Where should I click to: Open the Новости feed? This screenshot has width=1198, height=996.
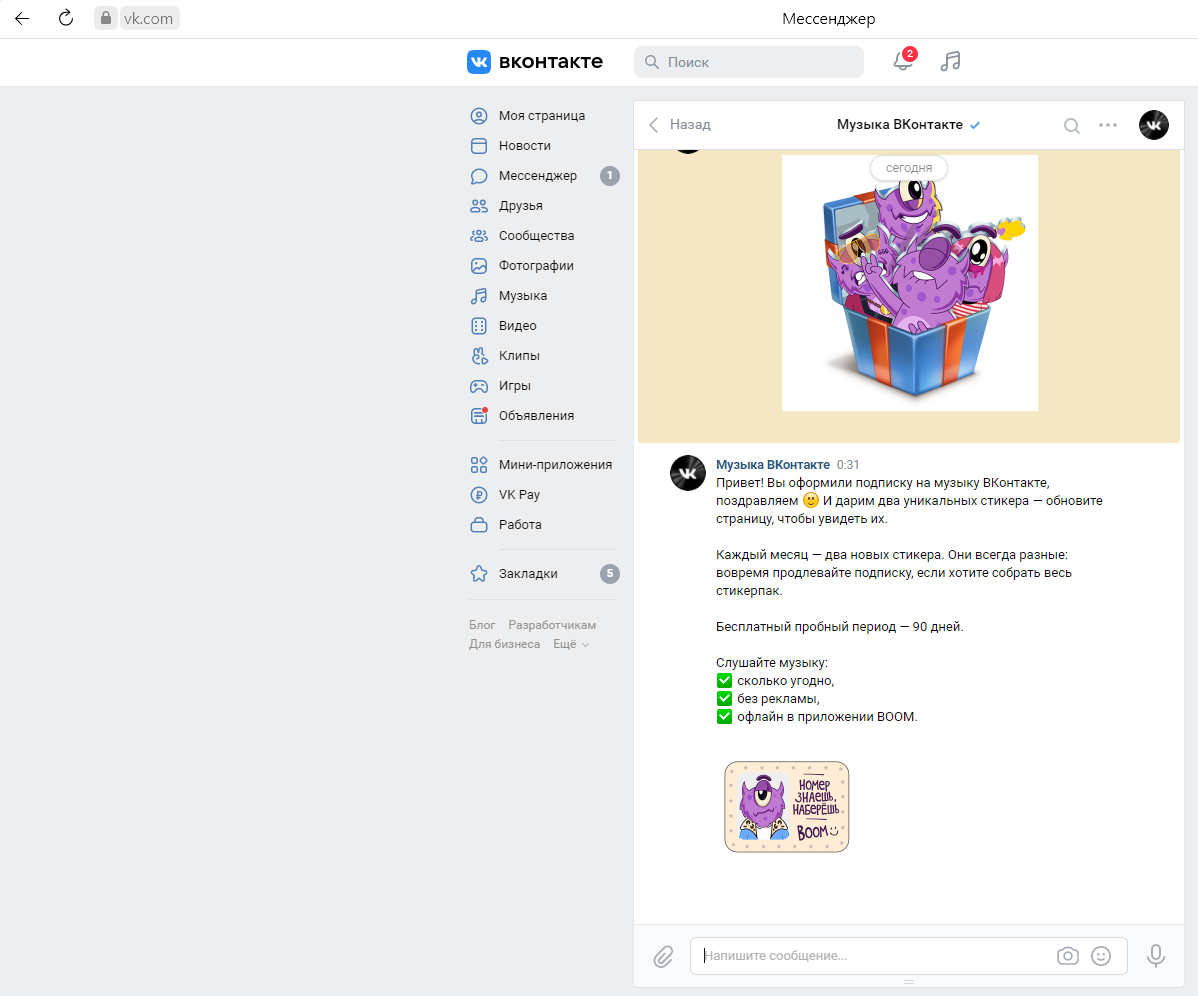(525, 145)
